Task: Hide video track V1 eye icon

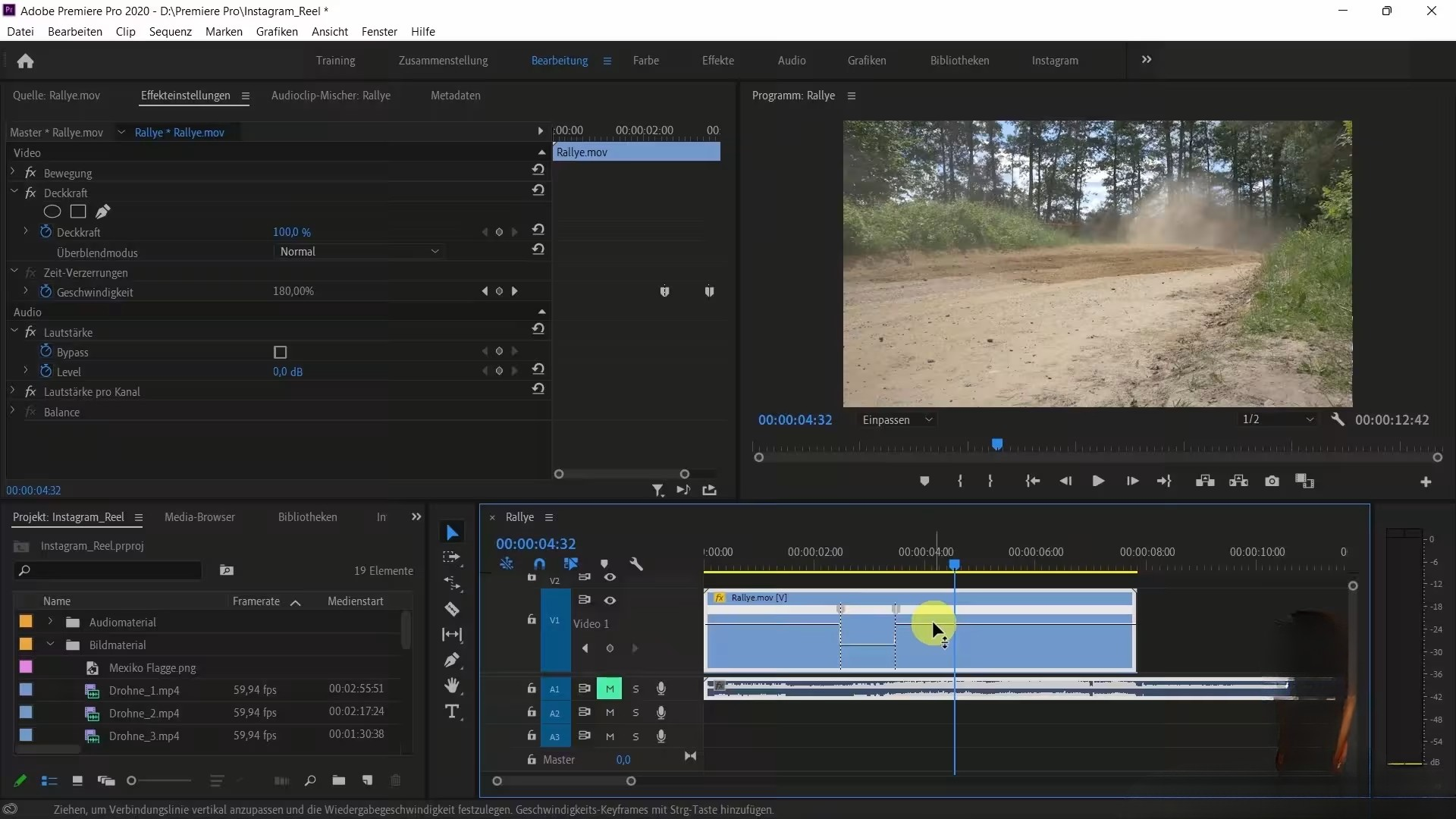Action: 610,600
